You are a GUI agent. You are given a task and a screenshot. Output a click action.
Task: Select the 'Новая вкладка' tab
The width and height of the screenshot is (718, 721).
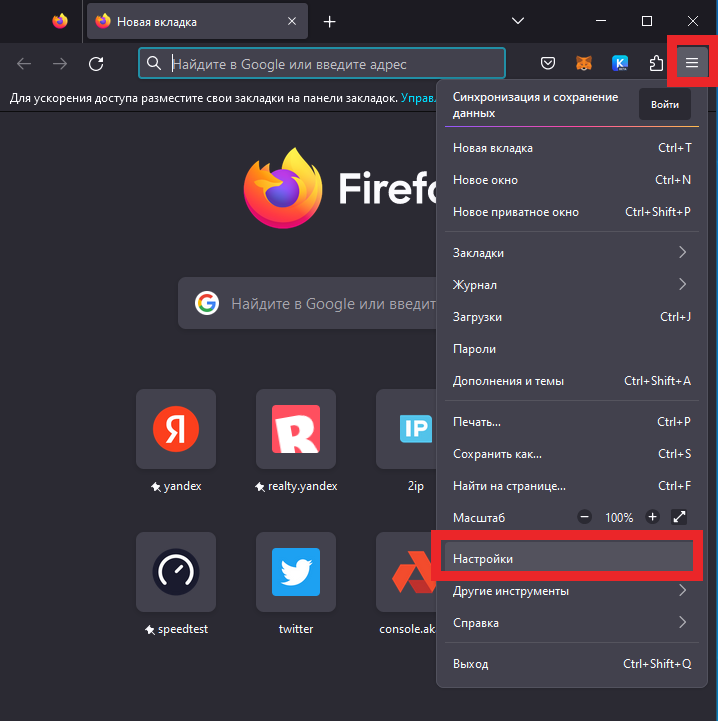tap(197, 21)
